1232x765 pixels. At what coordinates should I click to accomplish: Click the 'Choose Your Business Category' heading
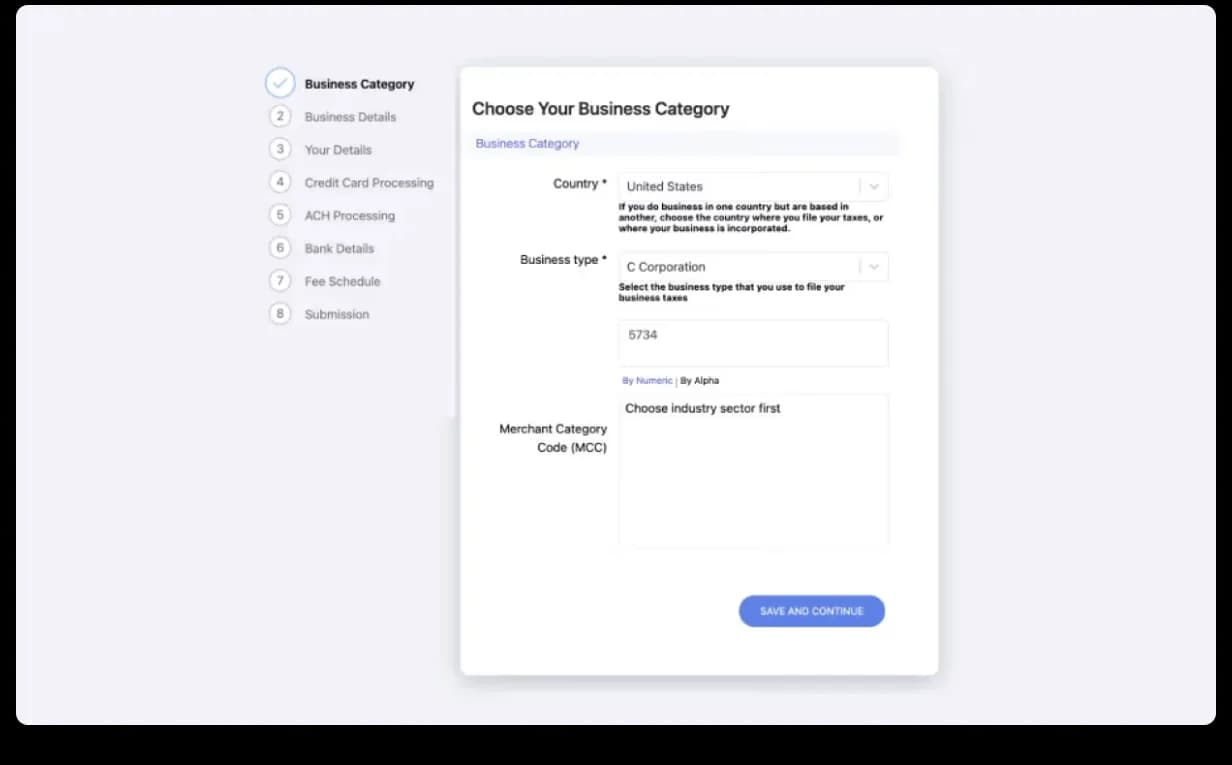click(x=601, y=109)
